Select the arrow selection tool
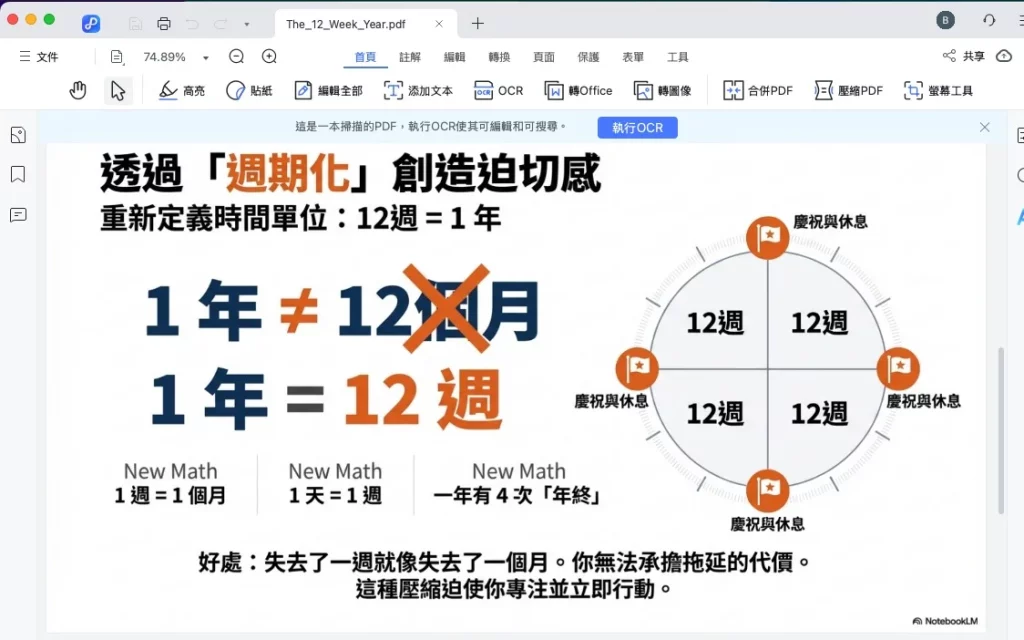The image size is (1024, 640). [118, 91]
